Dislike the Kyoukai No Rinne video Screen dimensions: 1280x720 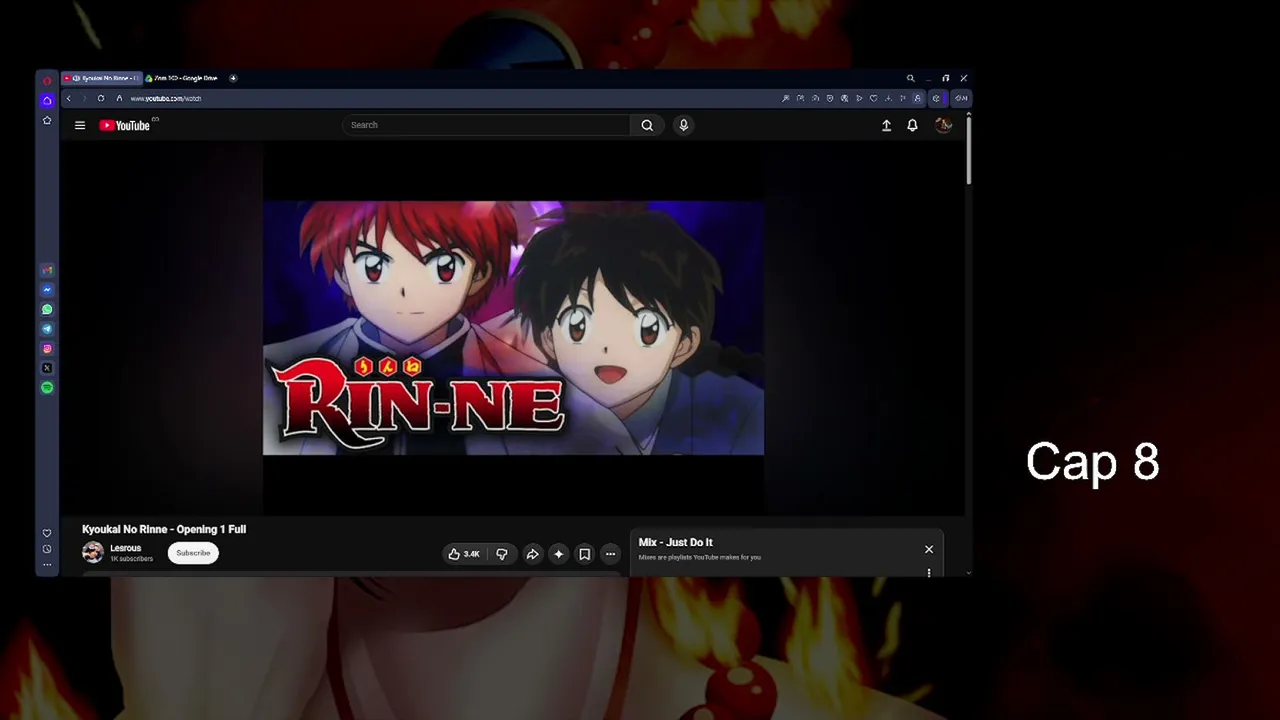click(502, 554)
